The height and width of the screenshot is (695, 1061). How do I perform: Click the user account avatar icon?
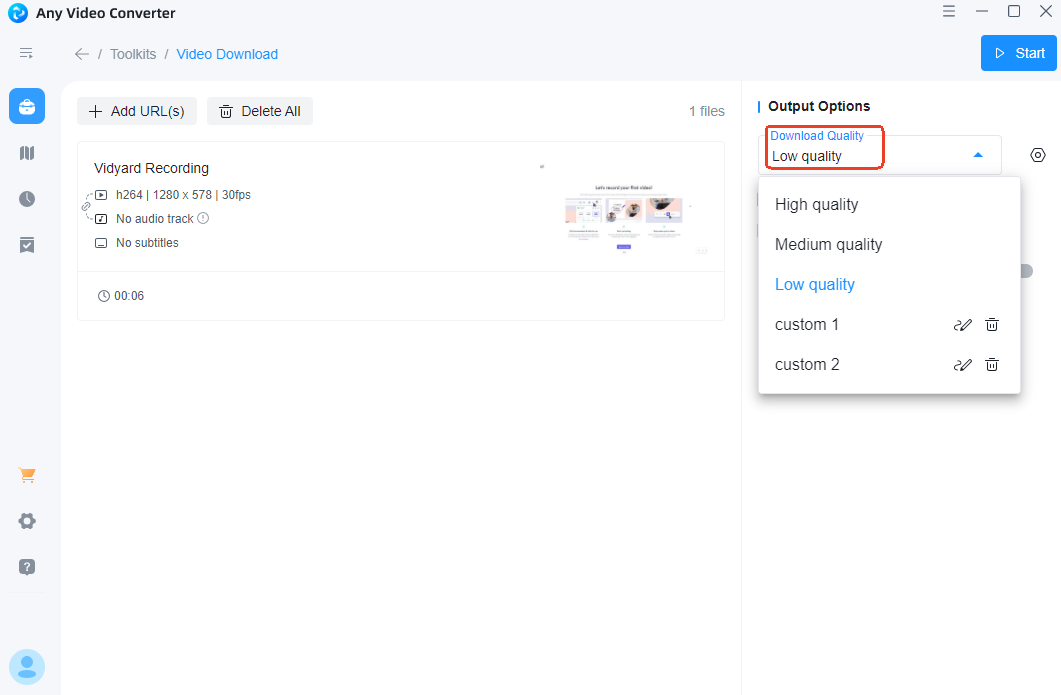(x=27, y=666)
